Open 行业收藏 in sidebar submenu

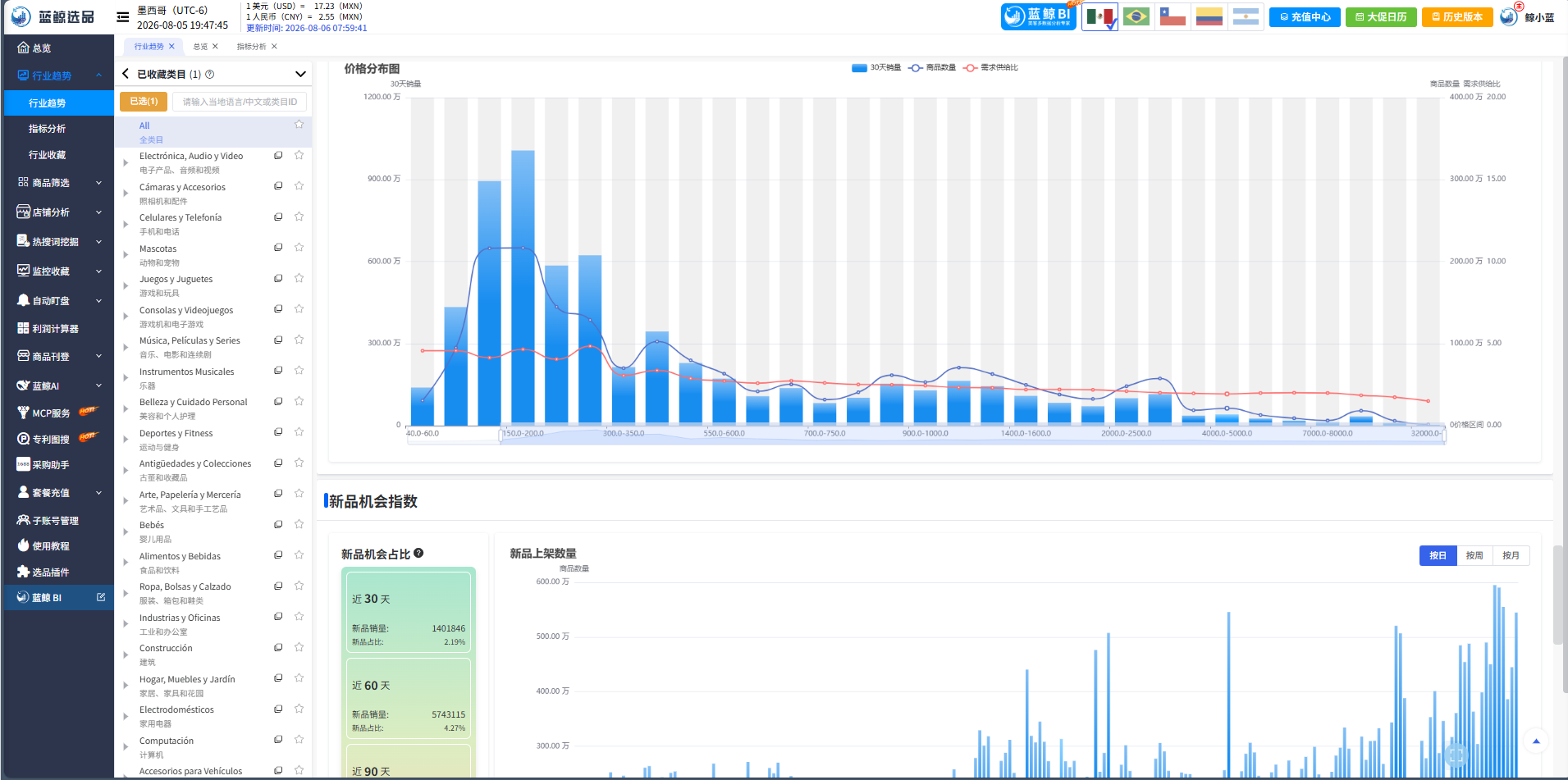[48, 155]
